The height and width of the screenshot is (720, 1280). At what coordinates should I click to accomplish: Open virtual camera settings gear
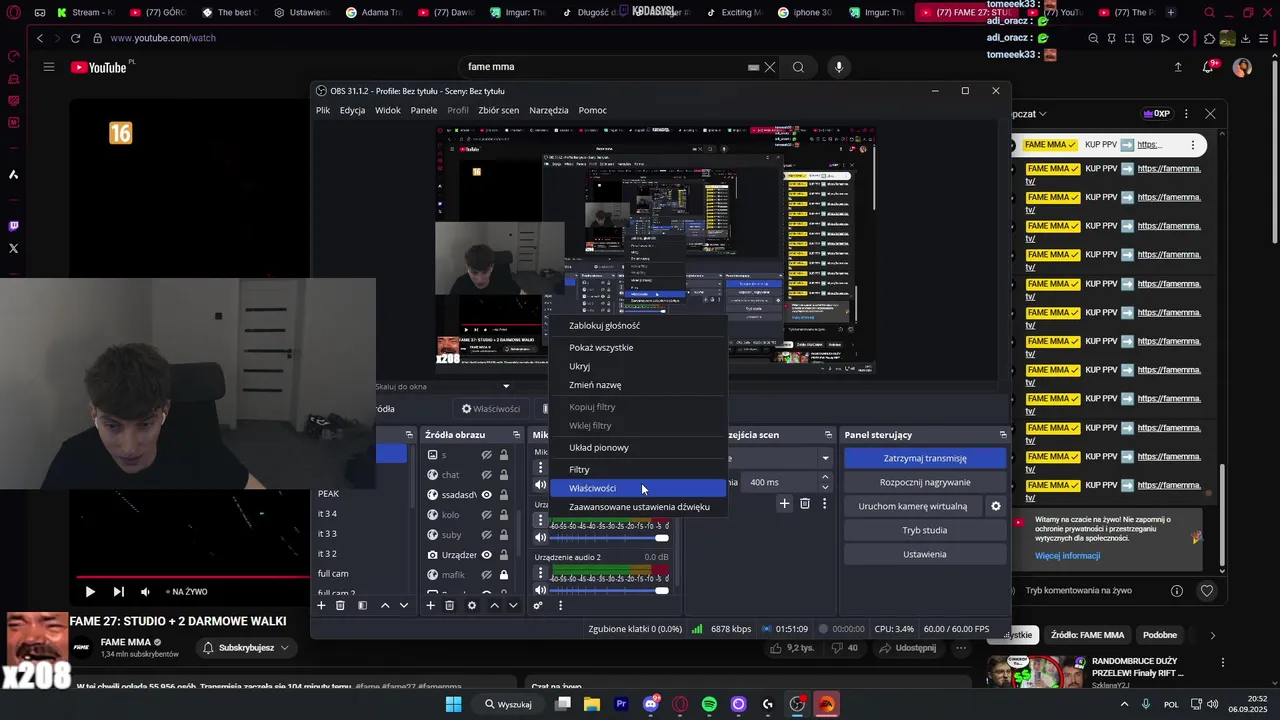[x=996, y=506]
